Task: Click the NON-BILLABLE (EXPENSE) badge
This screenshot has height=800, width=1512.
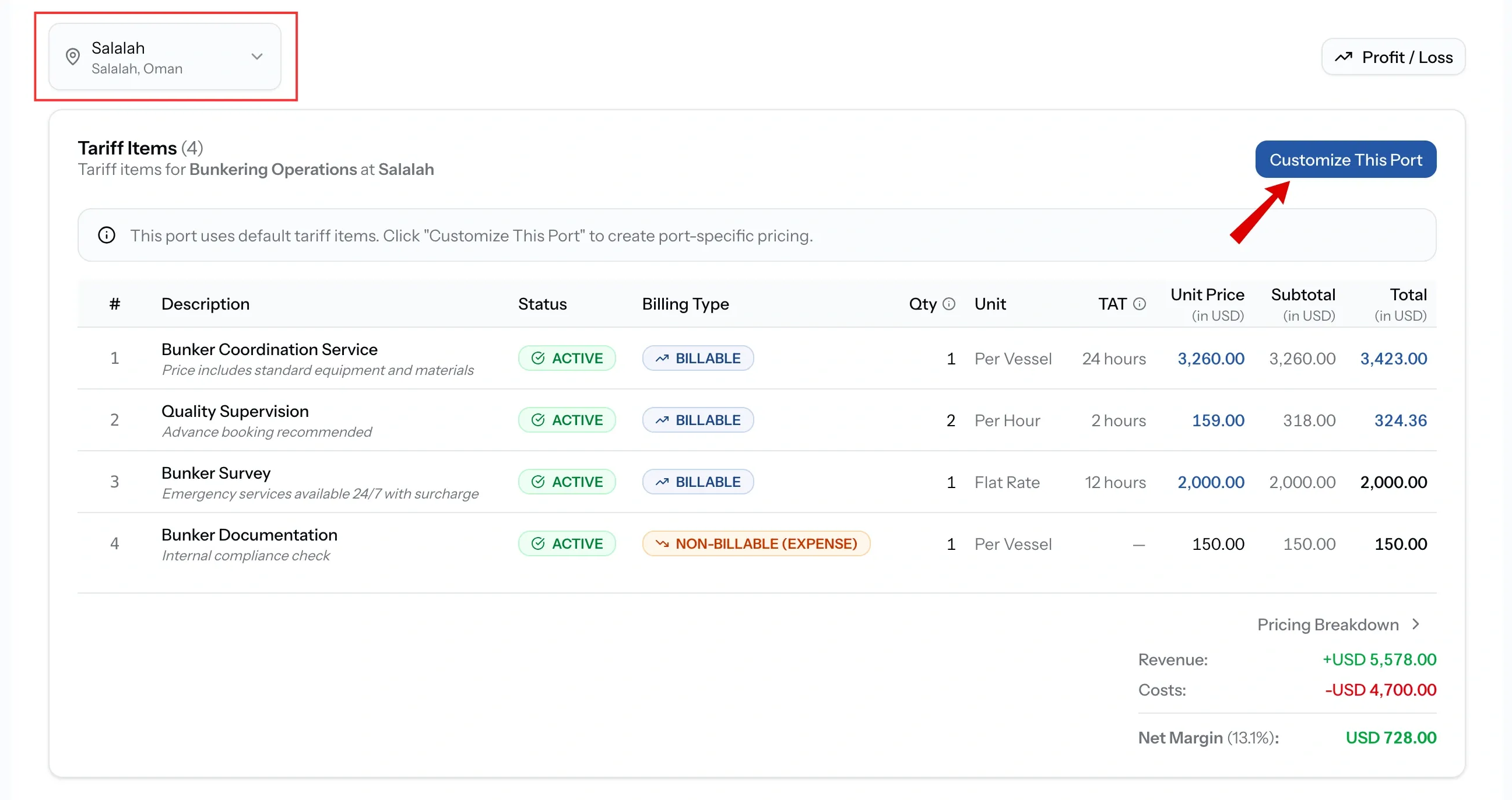Action: click(x=756, y=544)
